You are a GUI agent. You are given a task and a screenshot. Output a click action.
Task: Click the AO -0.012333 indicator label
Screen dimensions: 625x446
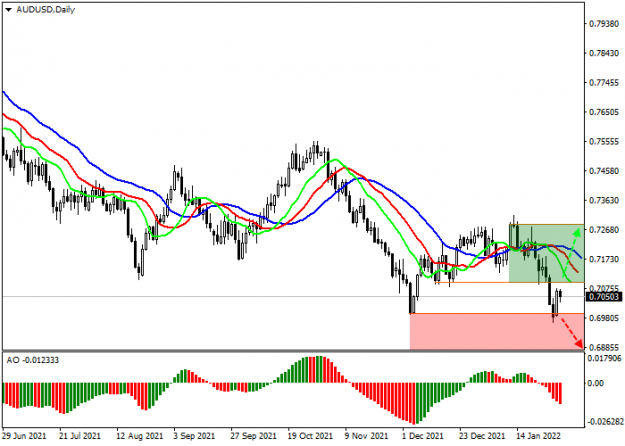point(33,360)
